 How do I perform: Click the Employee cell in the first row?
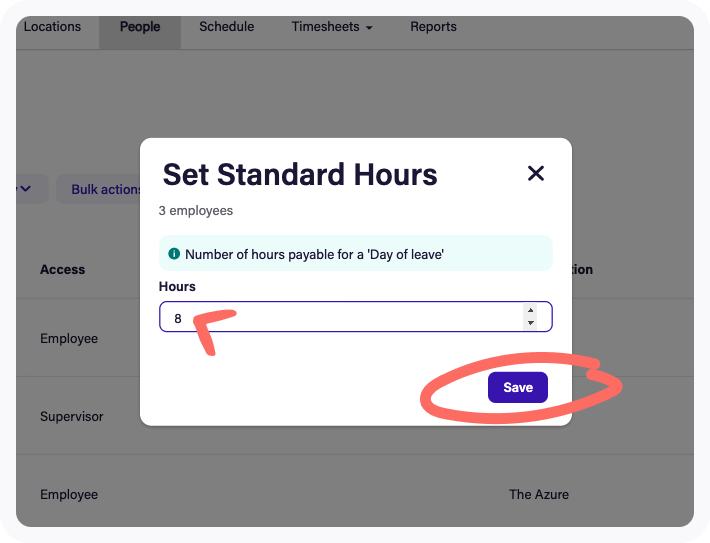pos(69,338)
